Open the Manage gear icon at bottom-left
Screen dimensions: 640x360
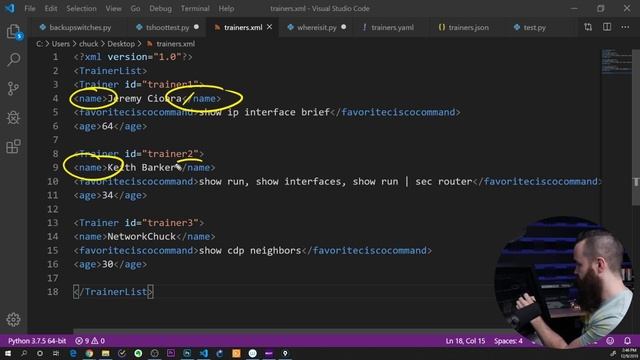click(x=13, y=319)
